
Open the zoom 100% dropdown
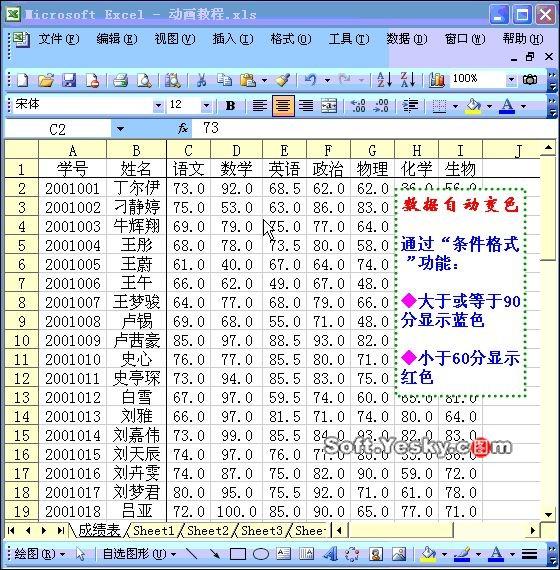511,79
